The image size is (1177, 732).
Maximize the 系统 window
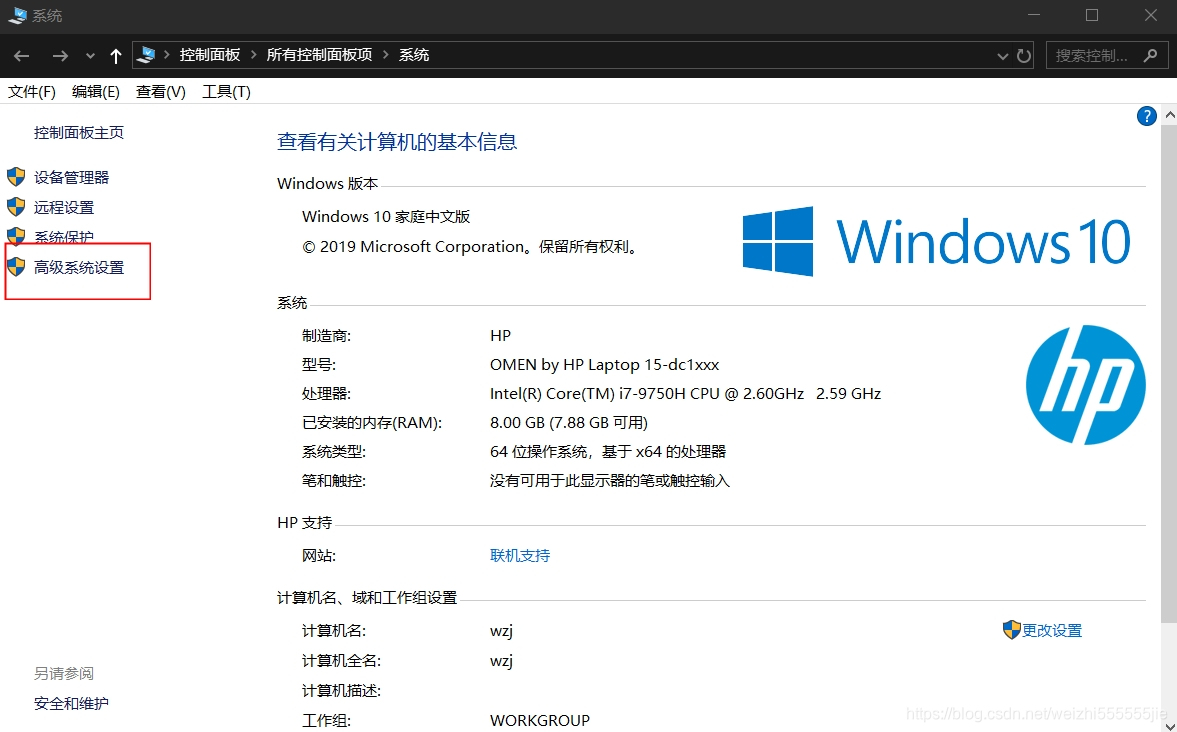point(1092,15)
